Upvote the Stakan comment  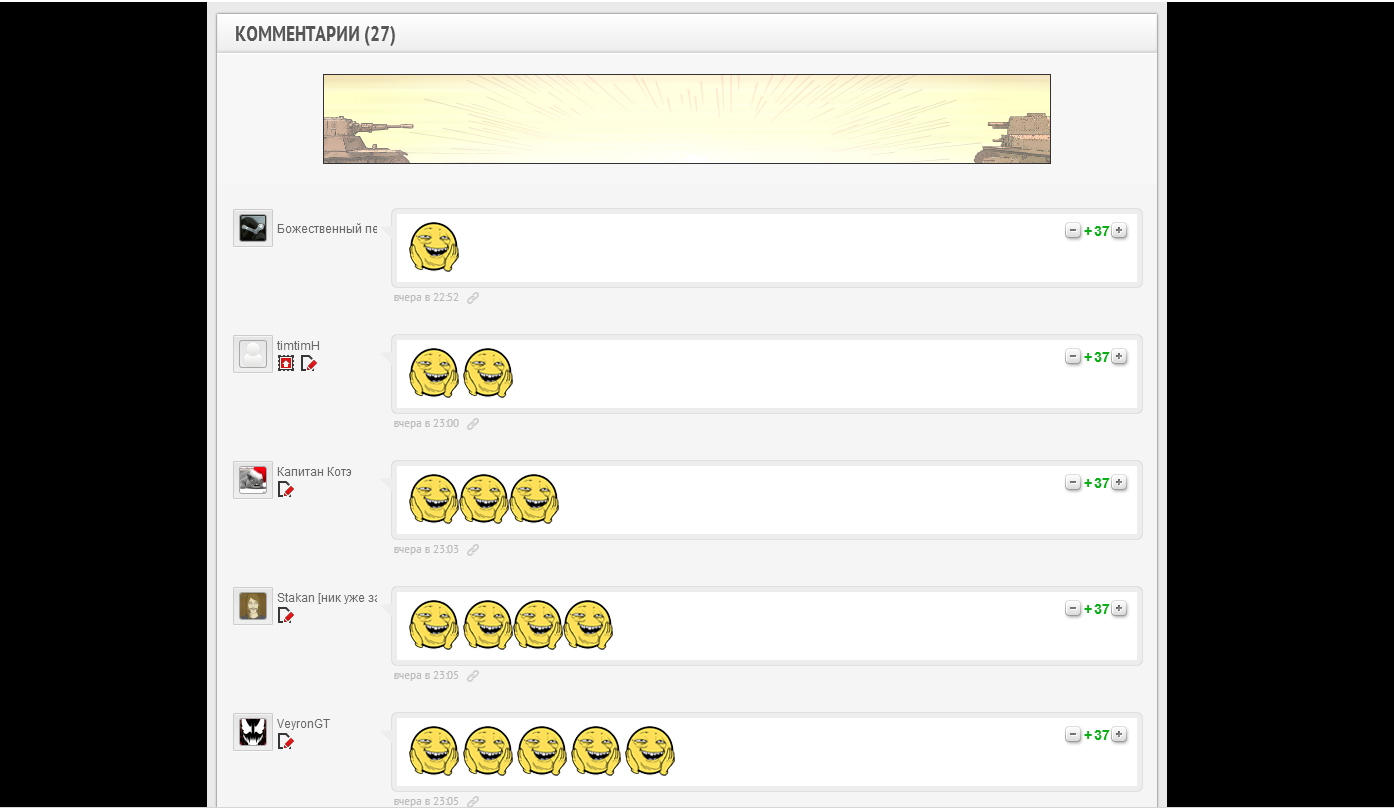click(1119, 609)
